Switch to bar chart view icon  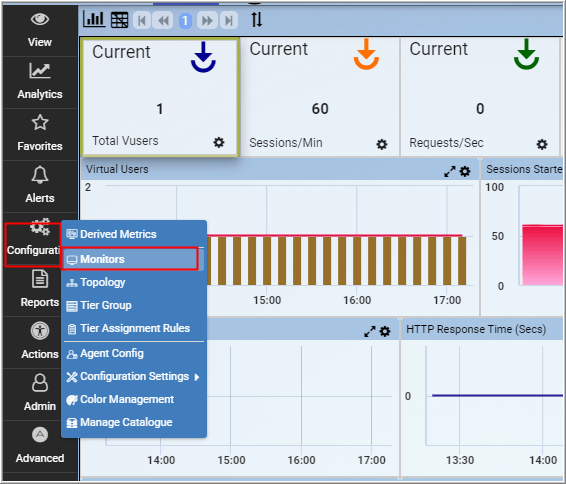pyautogui.click(x=94, y=19)
